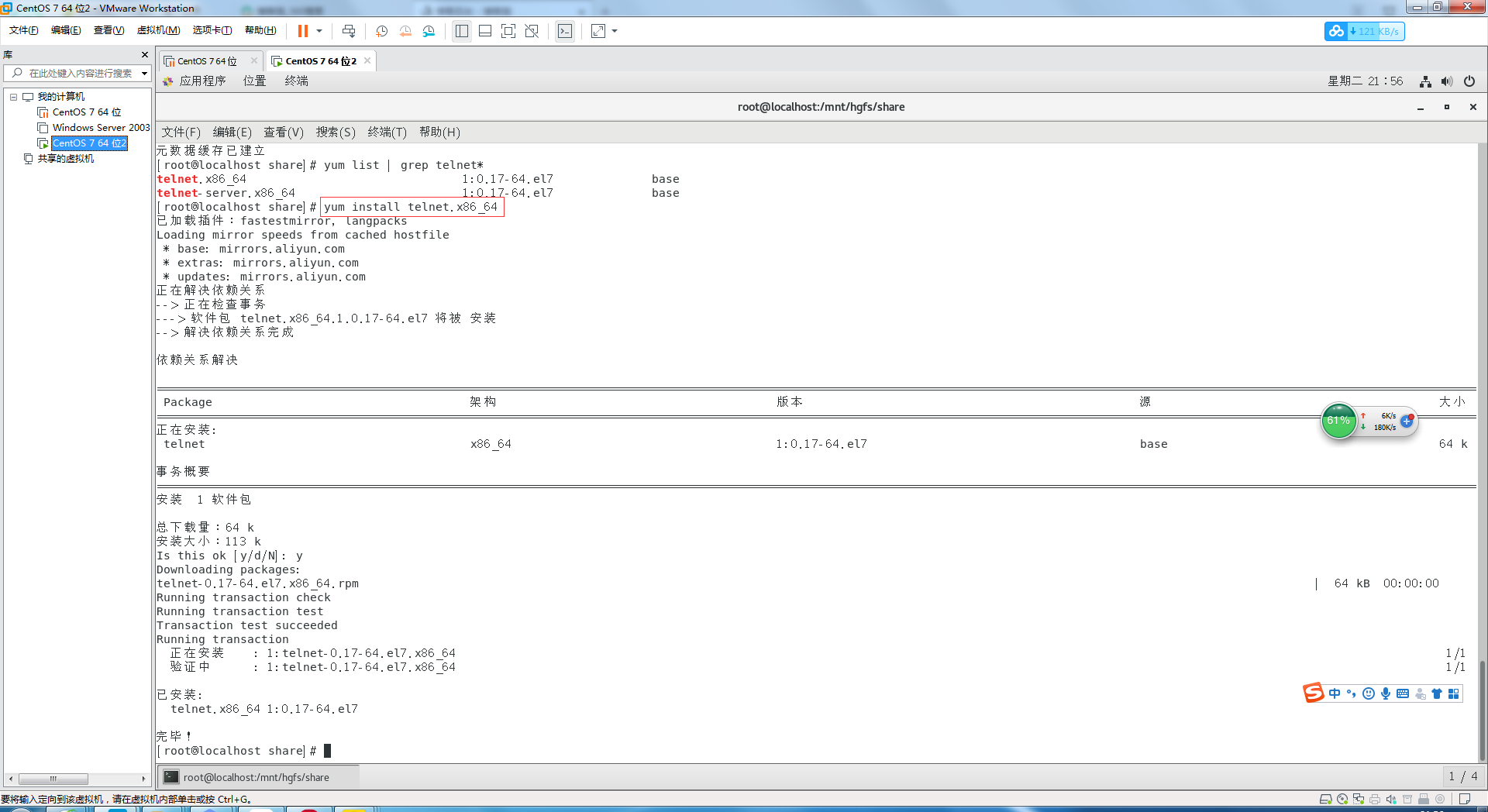This screenshot has height=812, width=1488.
Task: Click the network adapter status icon
Action: [1359, 799]
